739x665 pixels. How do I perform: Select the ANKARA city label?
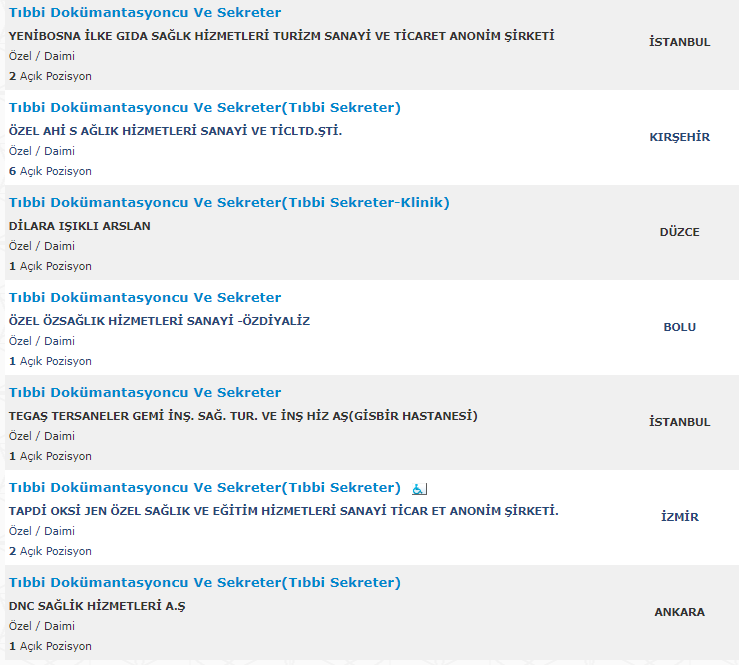tap(679, 612)
